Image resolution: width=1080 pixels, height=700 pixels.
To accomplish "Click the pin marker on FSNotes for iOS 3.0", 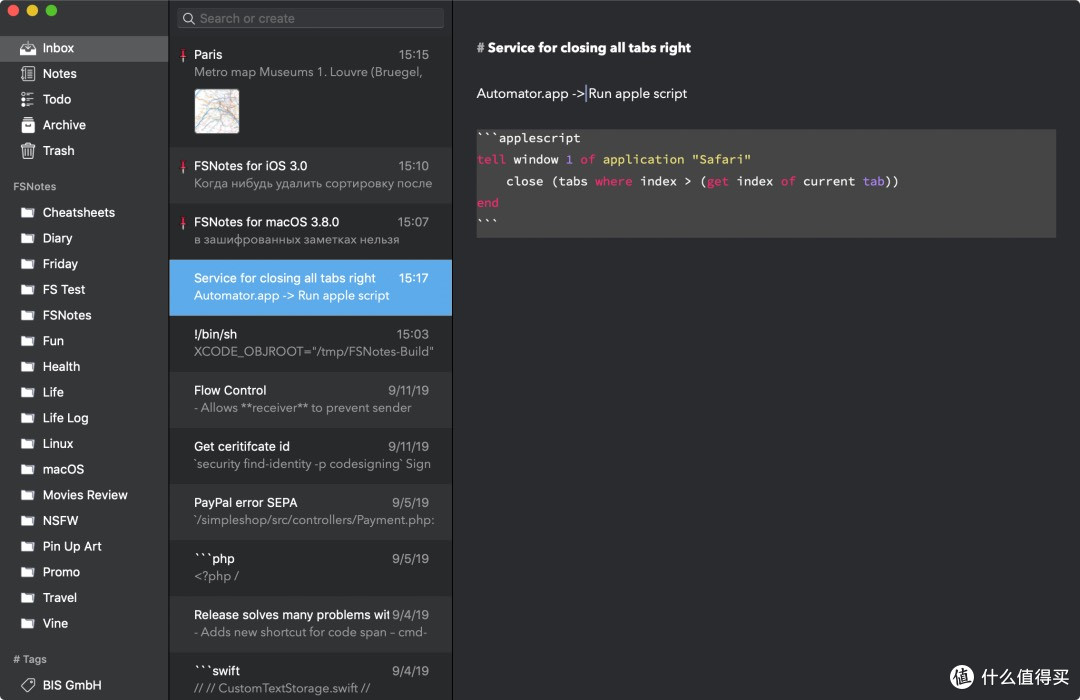I will (183, 167).
